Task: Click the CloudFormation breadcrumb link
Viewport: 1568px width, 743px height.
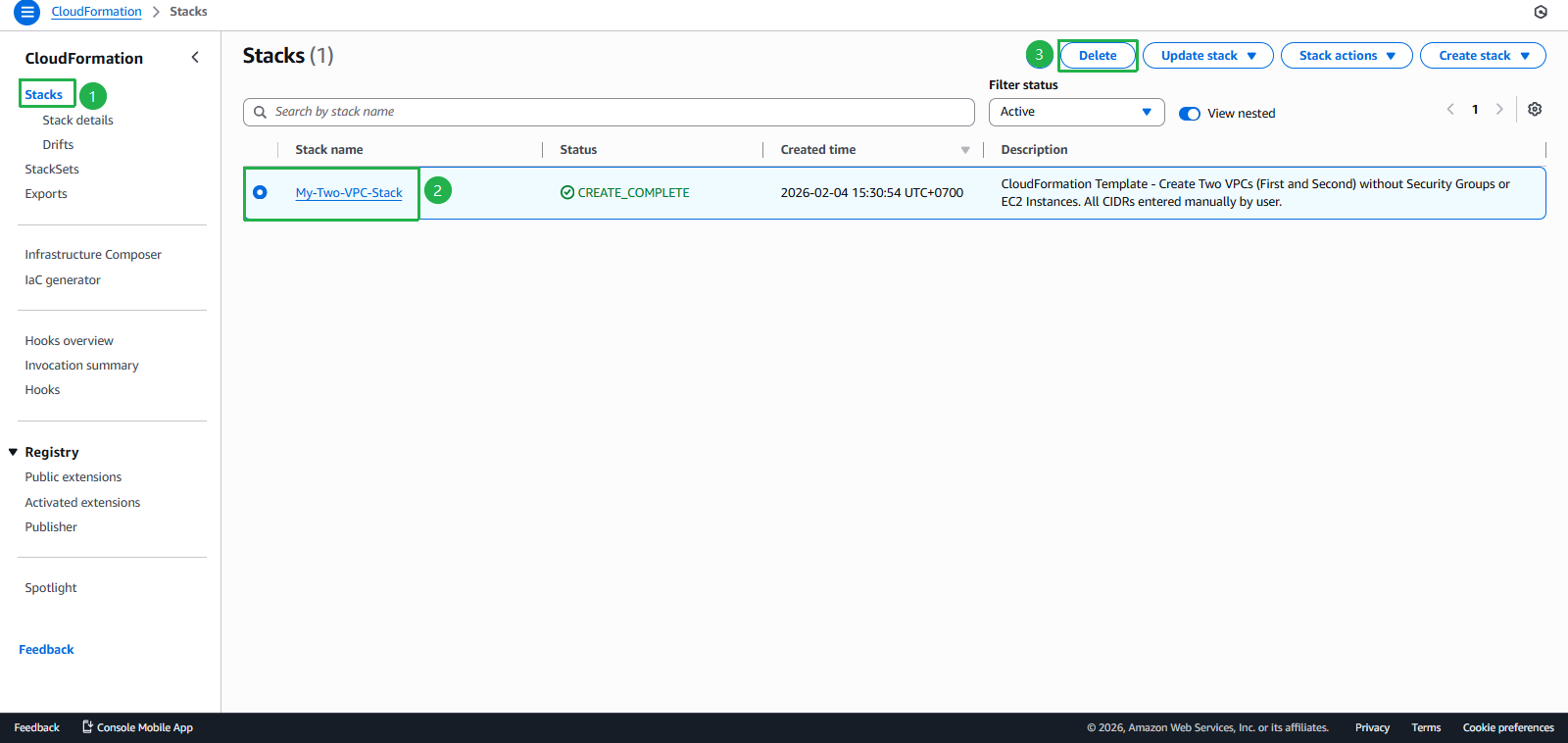Action: click(96, 12)
